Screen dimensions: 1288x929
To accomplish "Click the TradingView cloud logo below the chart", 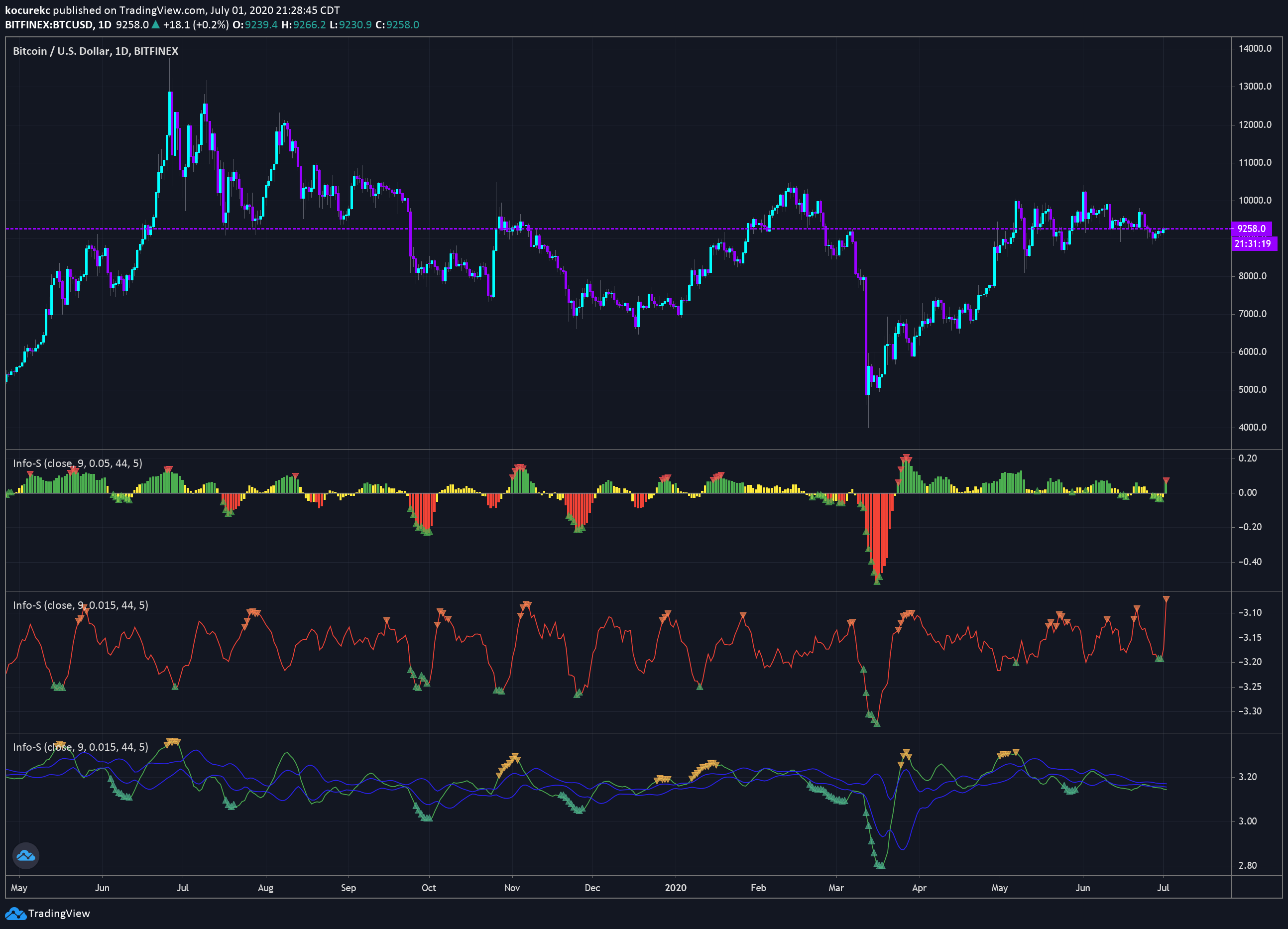I will [x=15, y=913].
